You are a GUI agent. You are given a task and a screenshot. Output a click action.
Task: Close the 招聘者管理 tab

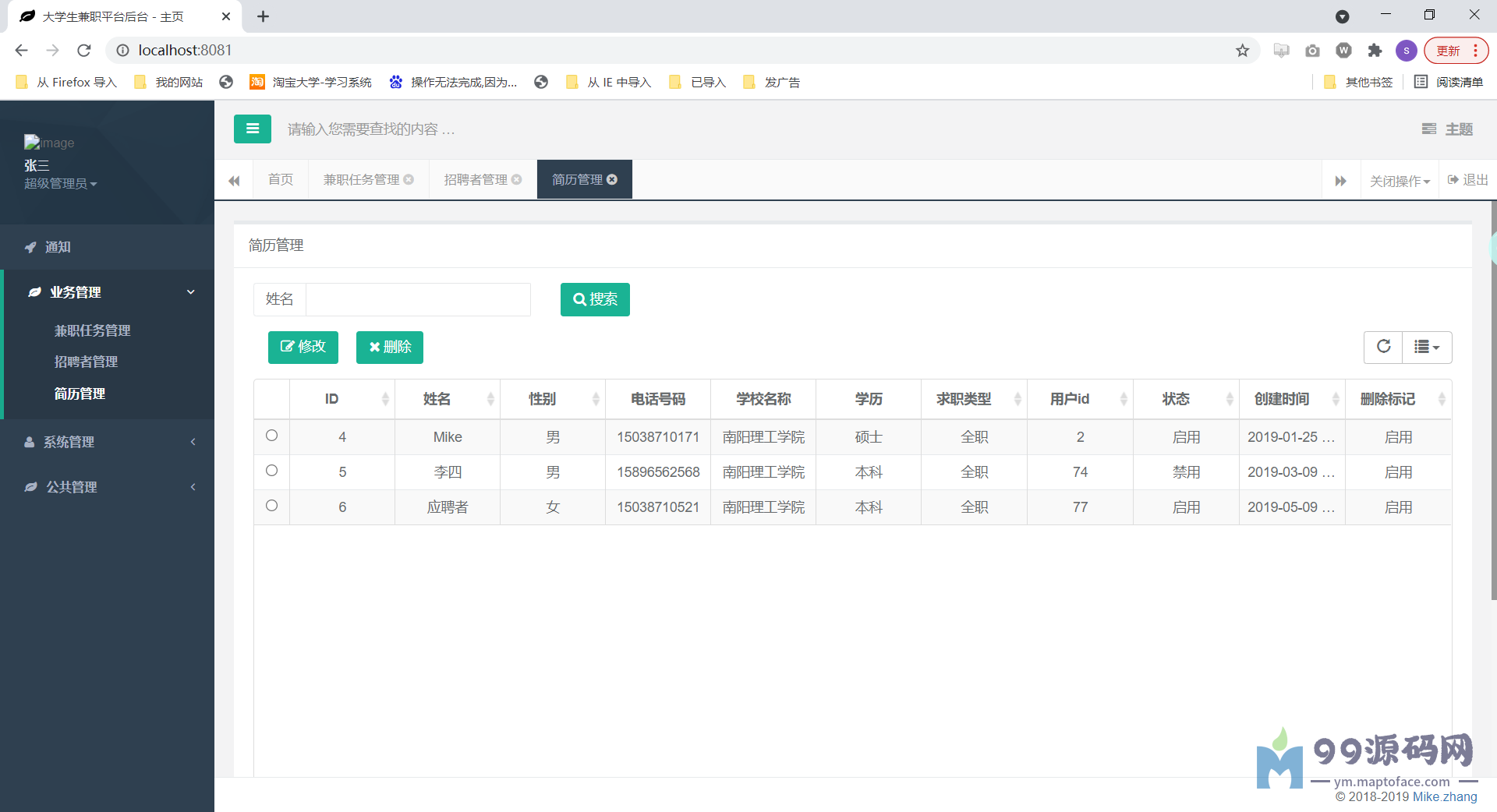(516, 180)
